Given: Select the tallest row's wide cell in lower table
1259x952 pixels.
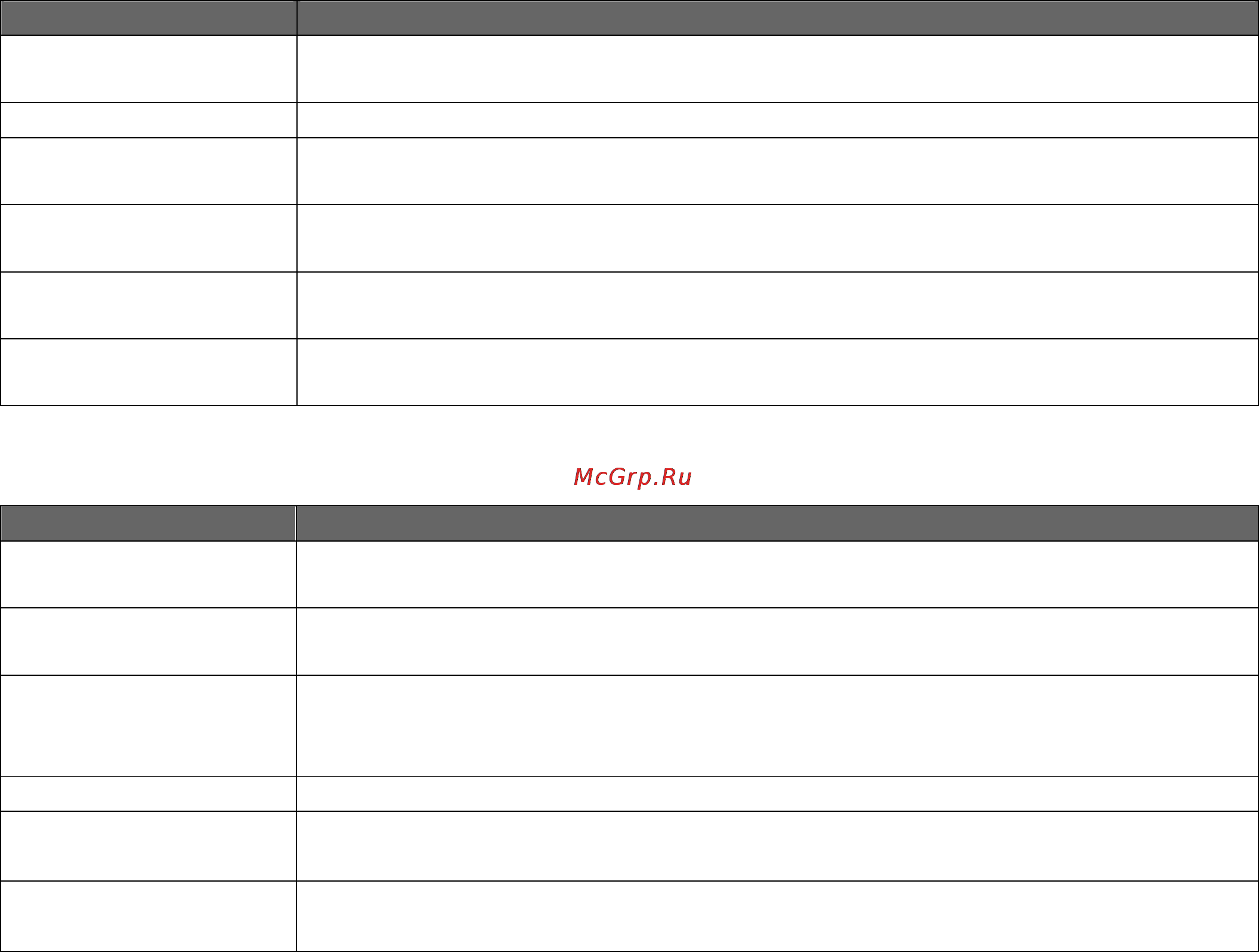Looking at the screenshot, I should coord(778,726).
